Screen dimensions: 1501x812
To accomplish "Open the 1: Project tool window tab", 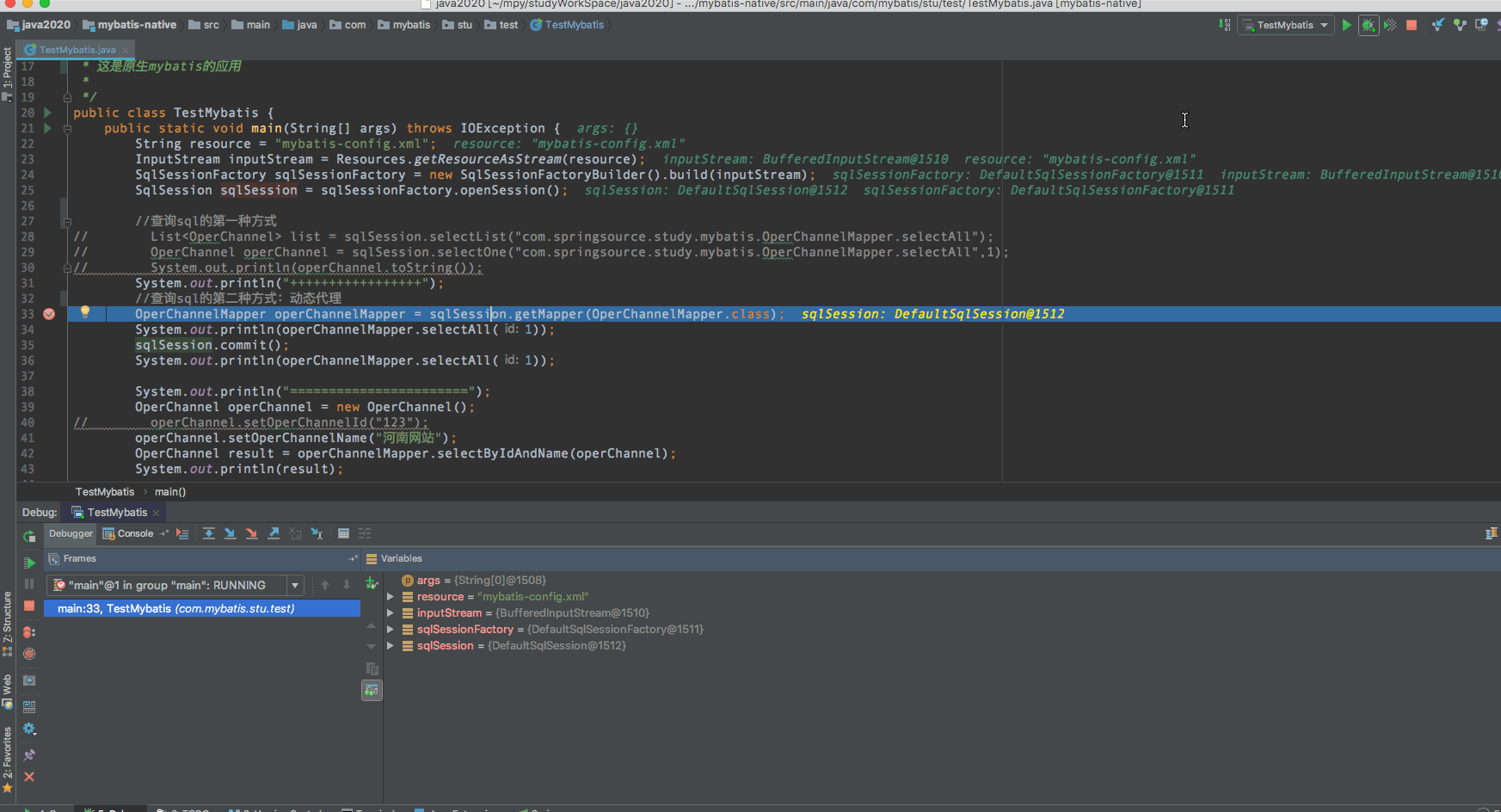I will pyautogui.click(x=8, y=73).
